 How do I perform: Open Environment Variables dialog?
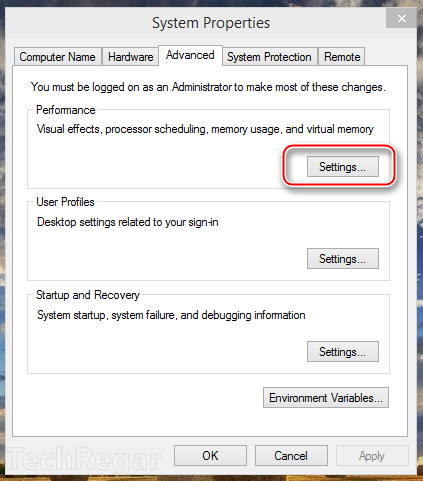coord(326,397)
